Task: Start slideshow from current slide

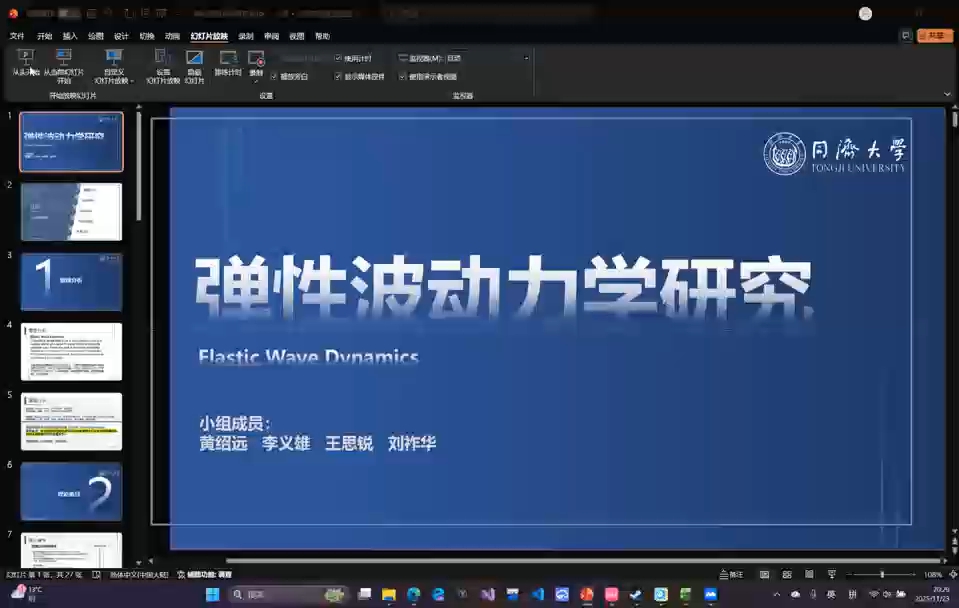Action: [64, 66]
